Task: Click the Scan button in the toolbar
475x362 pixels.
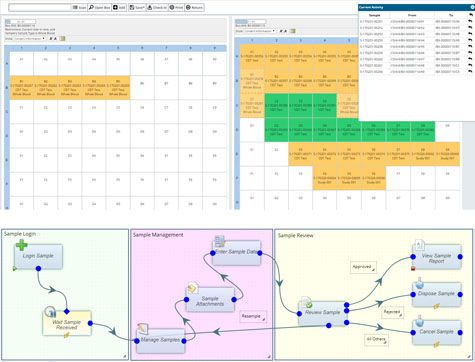Action: (79, 7)
